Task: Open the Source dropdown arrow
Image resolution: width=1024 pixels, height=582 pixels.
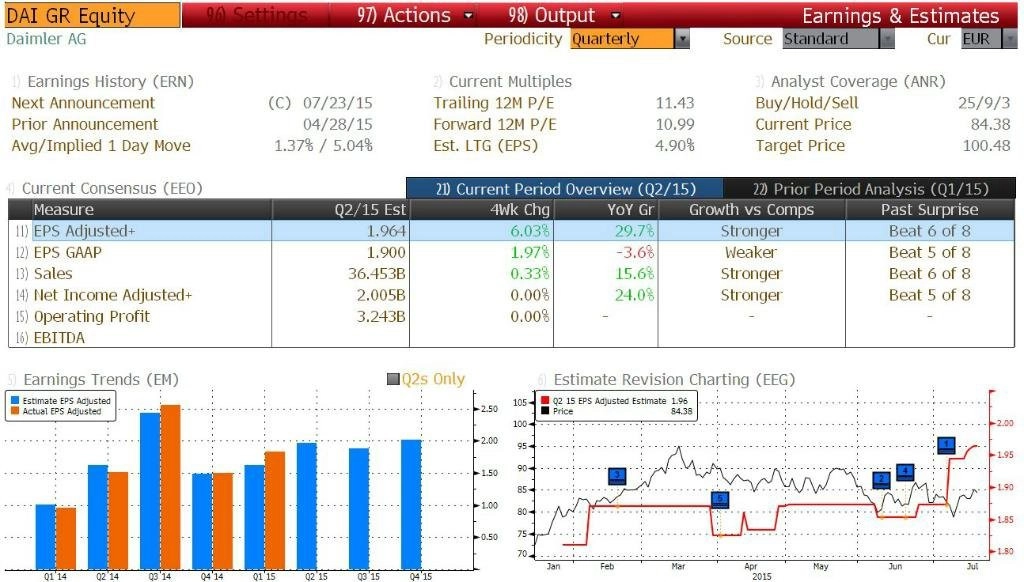Action: pos(887,39)
